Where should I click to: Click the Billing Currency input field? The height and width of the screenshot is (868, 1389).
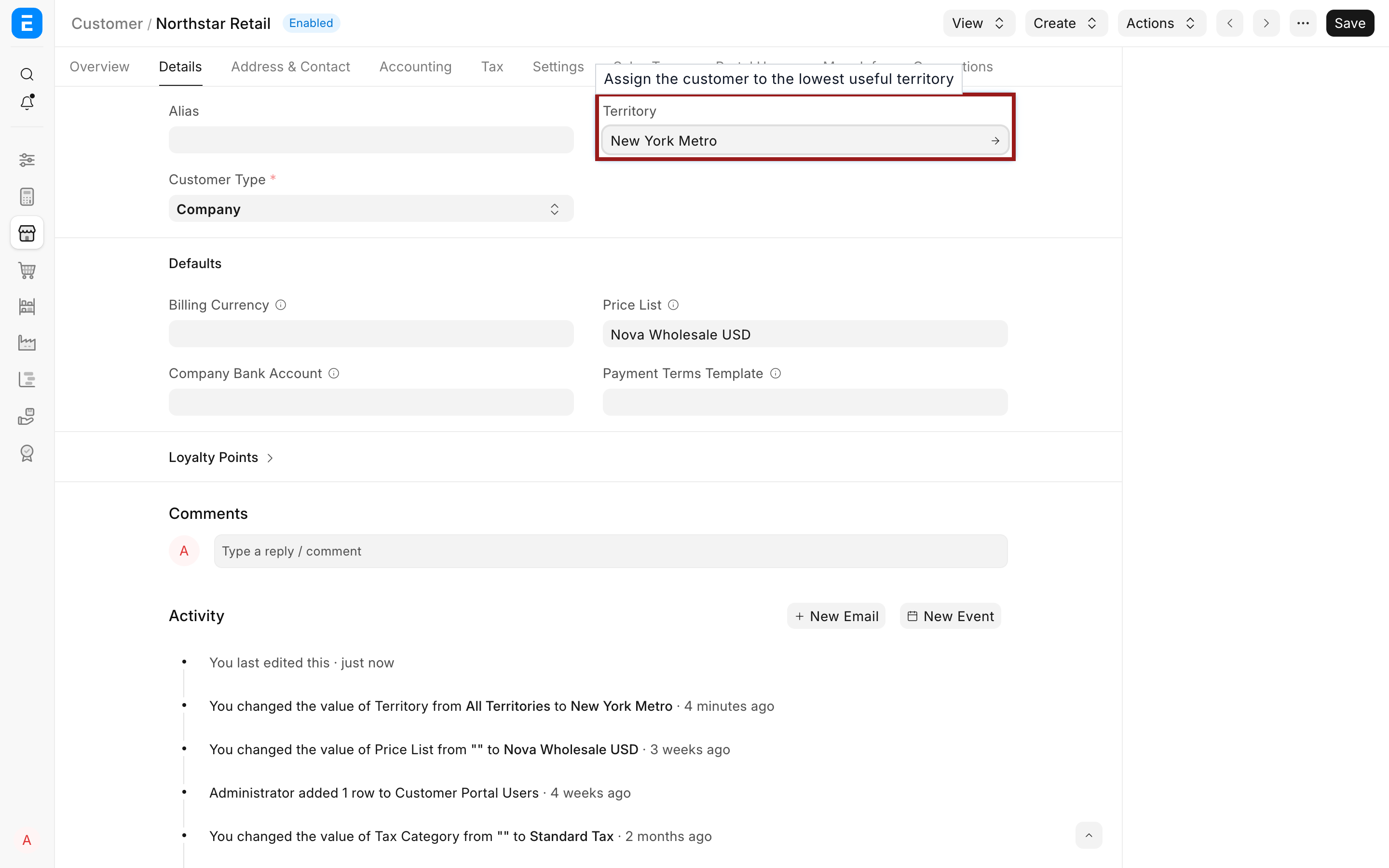tap(371, 334)
